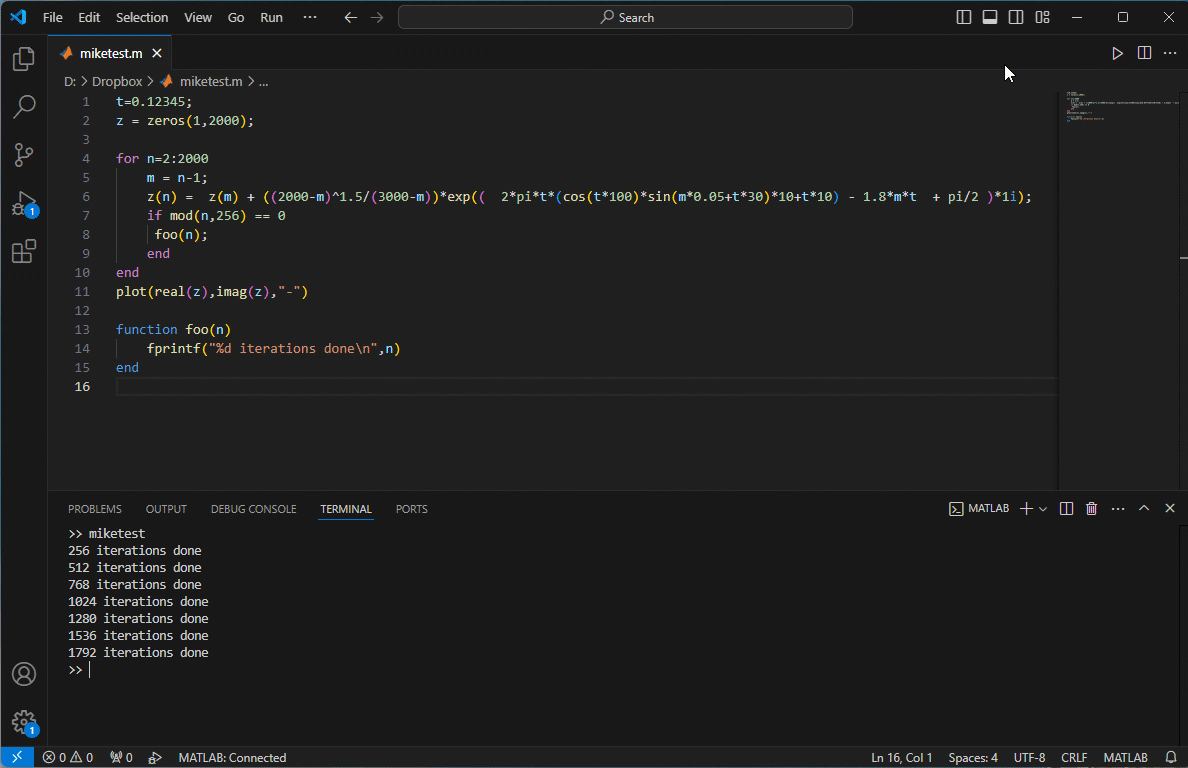The height and width of the screenshot is (768, 1188).
Task: Open the Source Control view
Action: [23, 155]
